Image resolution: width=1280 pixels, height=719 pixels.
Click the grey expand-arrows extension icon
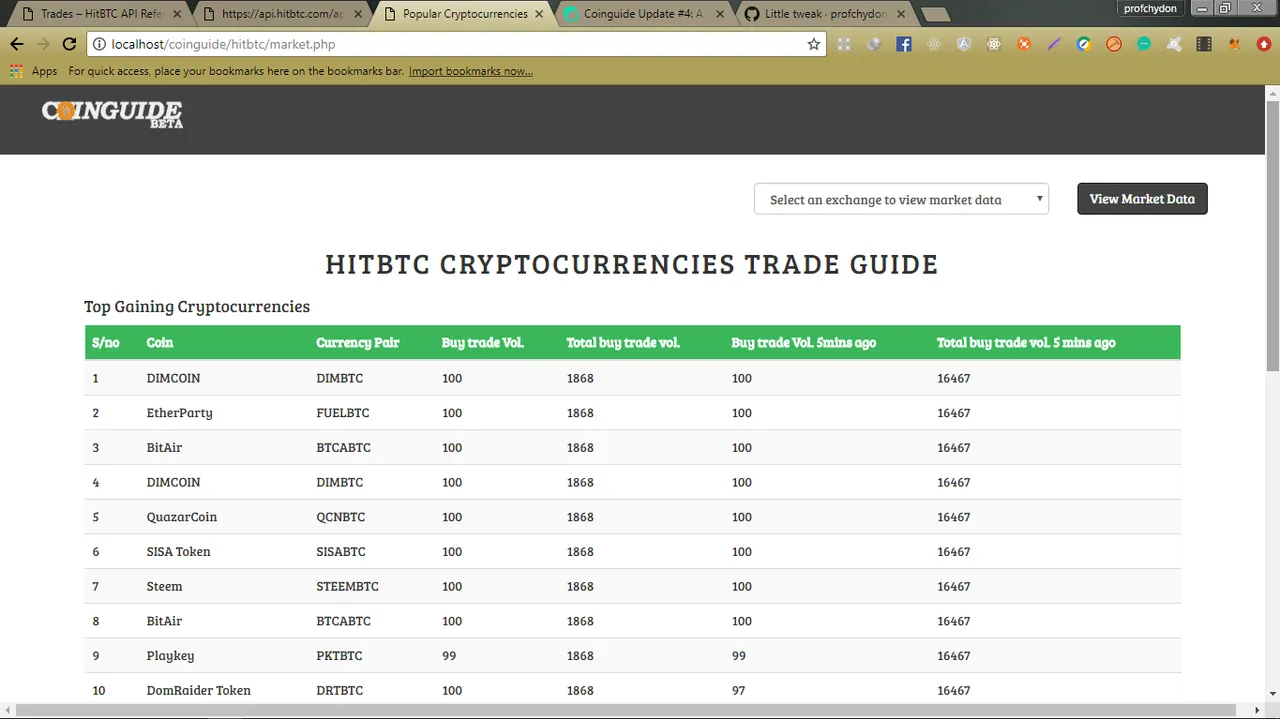[x=844, y=44]
